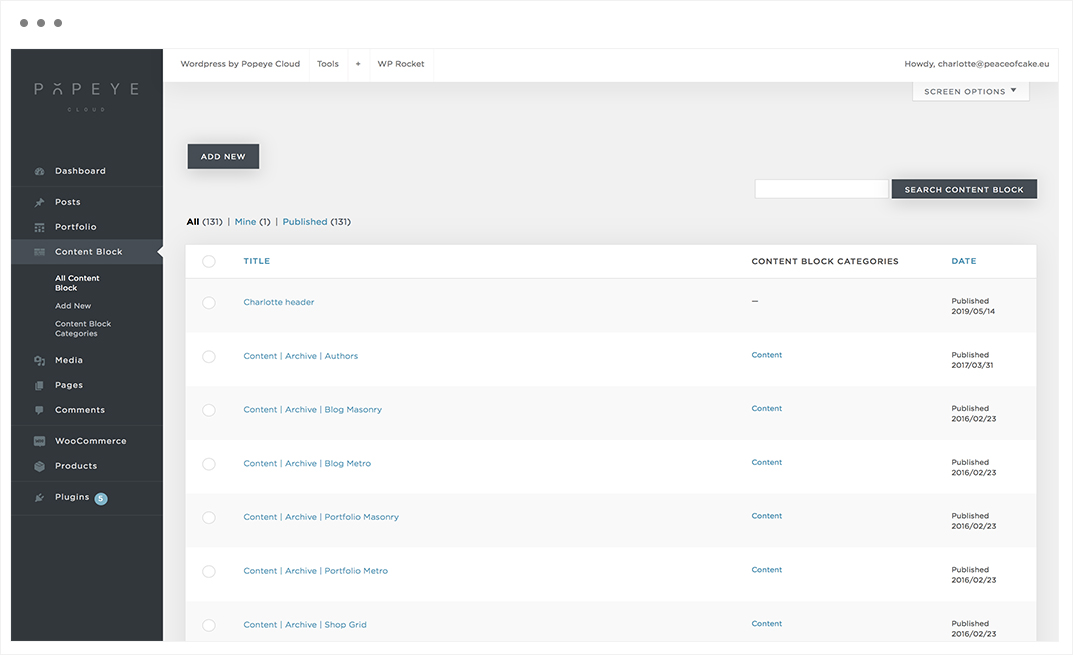Click the Published 2017/03/31 date text
This screenshot has width=1073, height=655.
[972, 360]
